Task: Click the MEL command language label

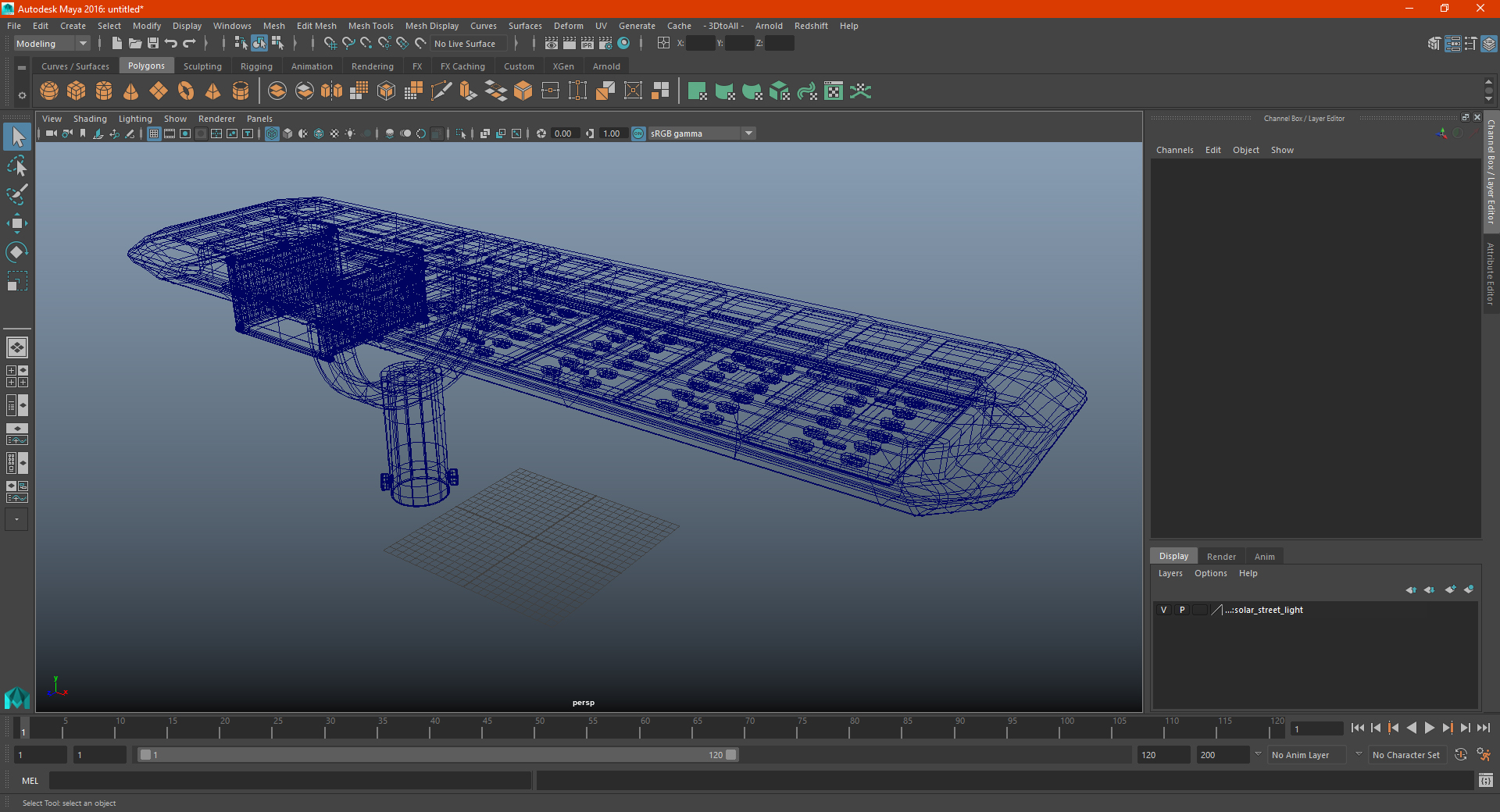Action: coord(30,781)
